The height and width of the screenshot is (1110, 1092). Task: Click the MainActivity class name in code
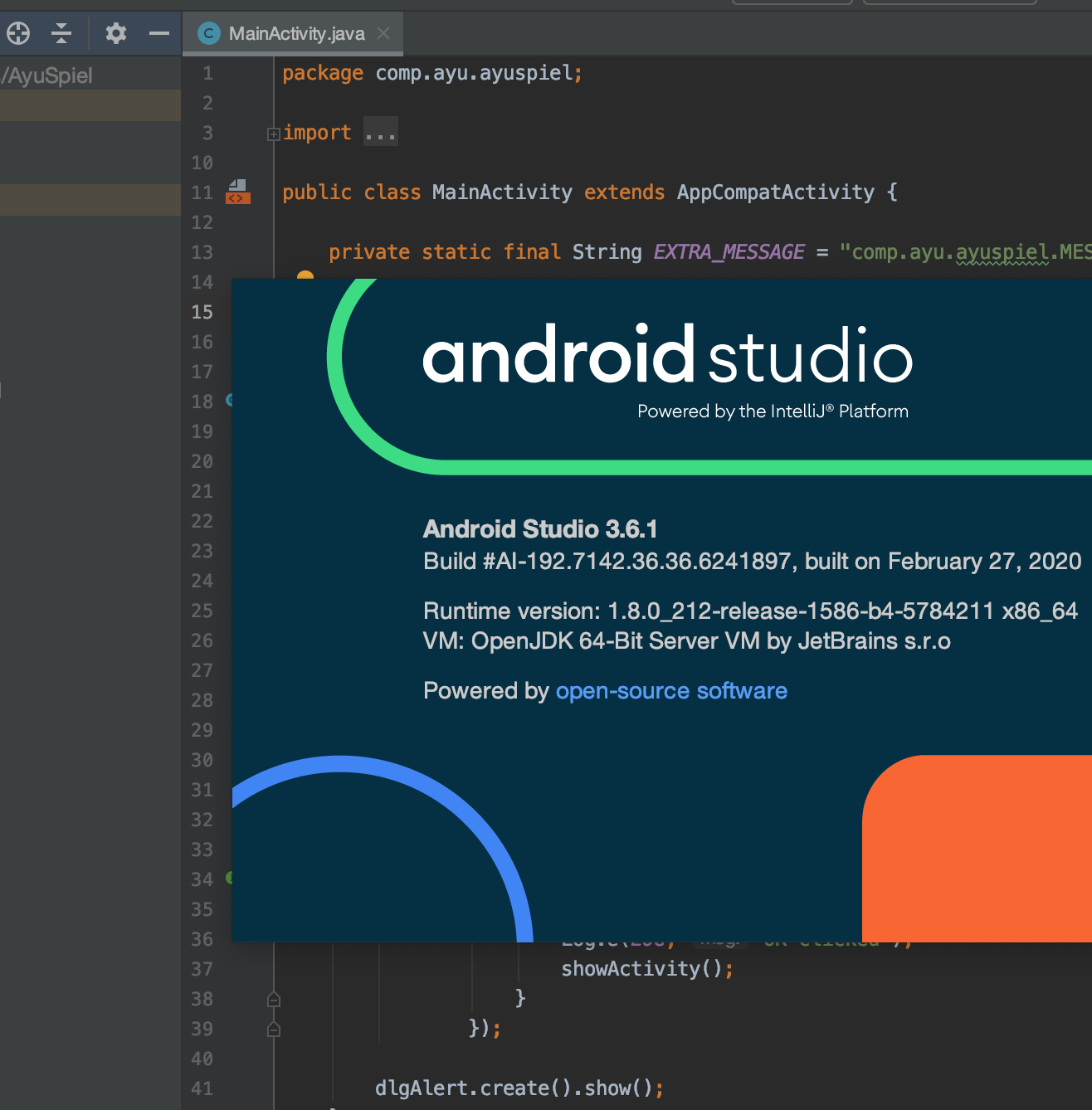click(x=502, y=192)
